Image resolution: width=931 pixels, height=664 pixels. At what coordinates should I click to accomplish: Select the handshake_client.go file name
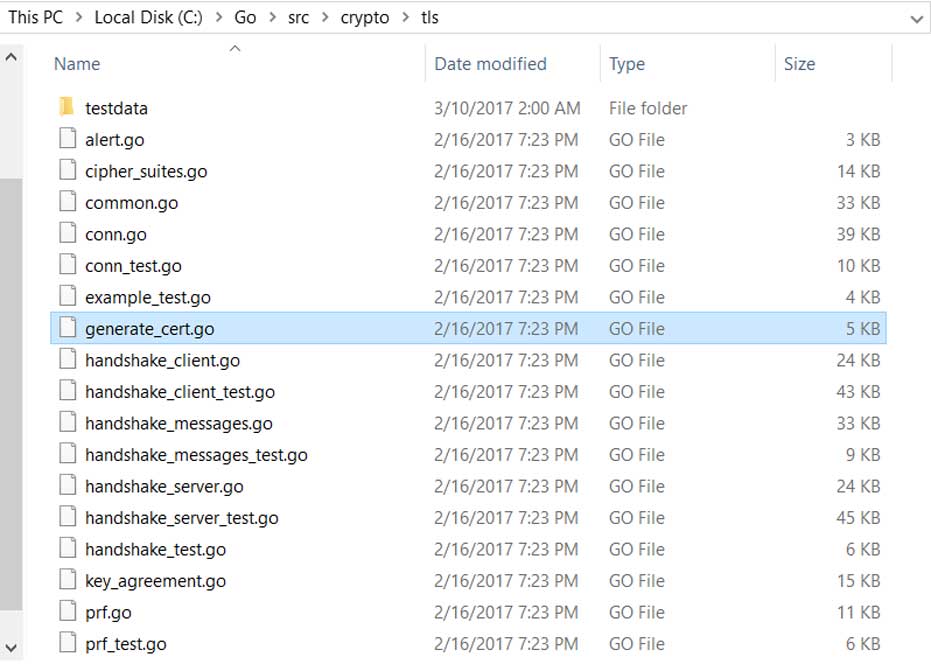(x=163, y=361)
